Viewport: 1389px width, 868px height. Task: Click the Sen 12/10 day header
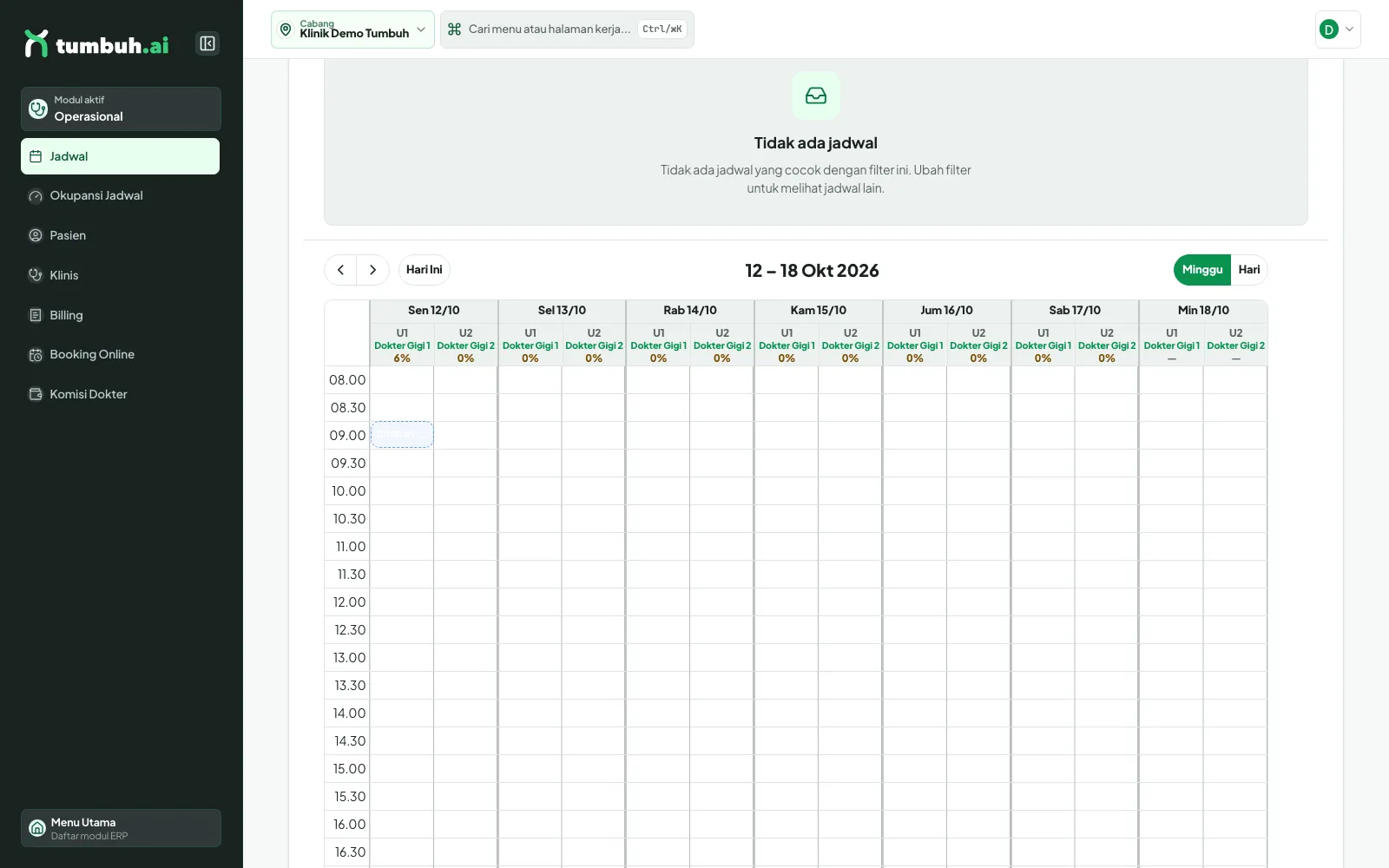point(434,311)
